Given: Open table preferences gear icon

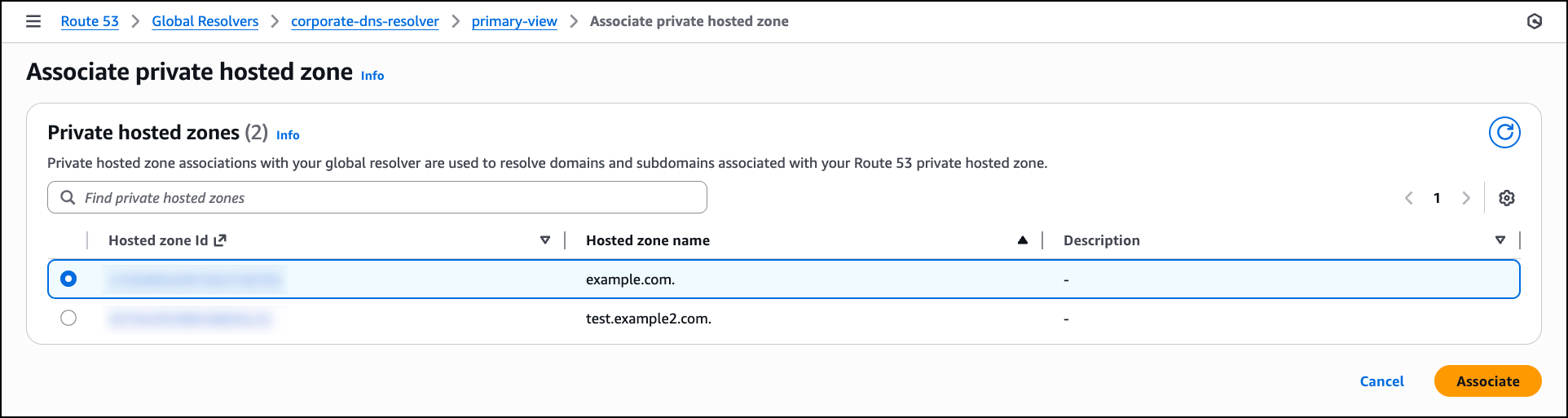Looking at the screenshot, I should [1507, 198].
